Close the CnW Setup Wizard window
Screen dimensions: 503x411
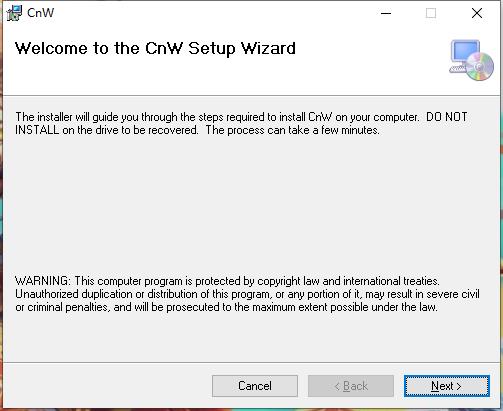[477, 13]
